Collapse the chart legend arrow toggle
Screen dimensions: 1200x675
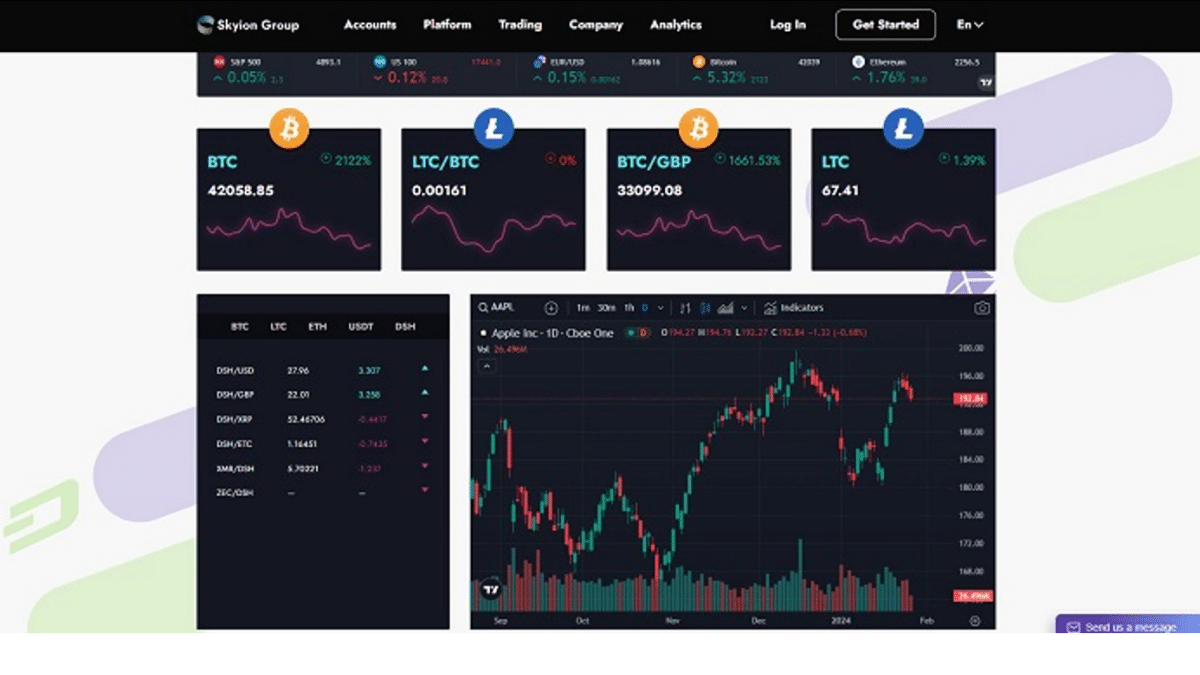487,366
